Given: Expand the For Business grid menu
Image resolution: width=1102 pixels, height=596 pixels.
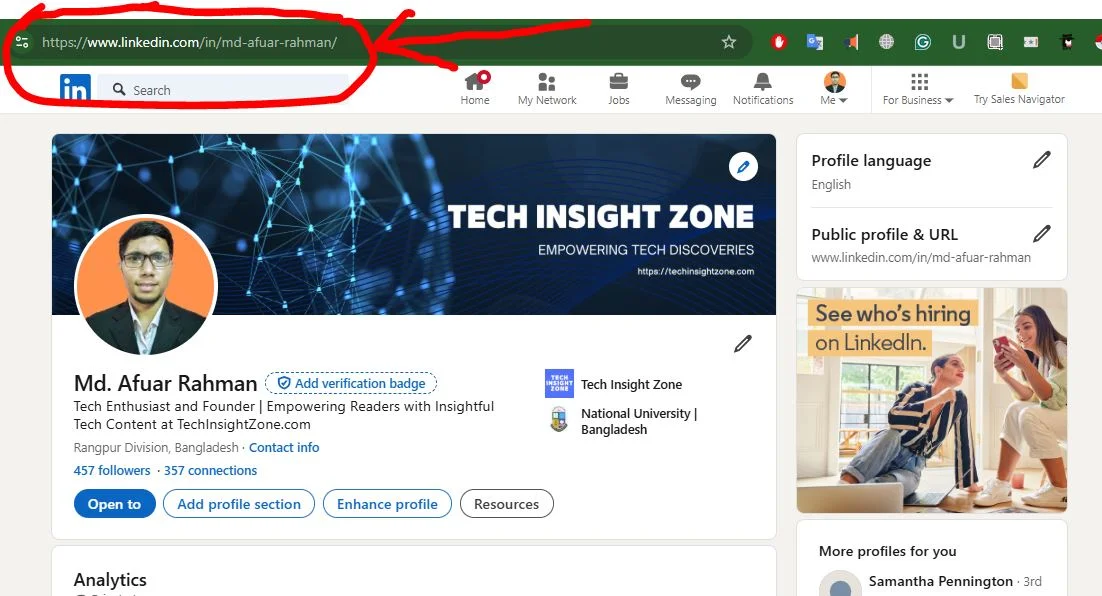Looking at the screenshot, I should click(x=918, y=89).
